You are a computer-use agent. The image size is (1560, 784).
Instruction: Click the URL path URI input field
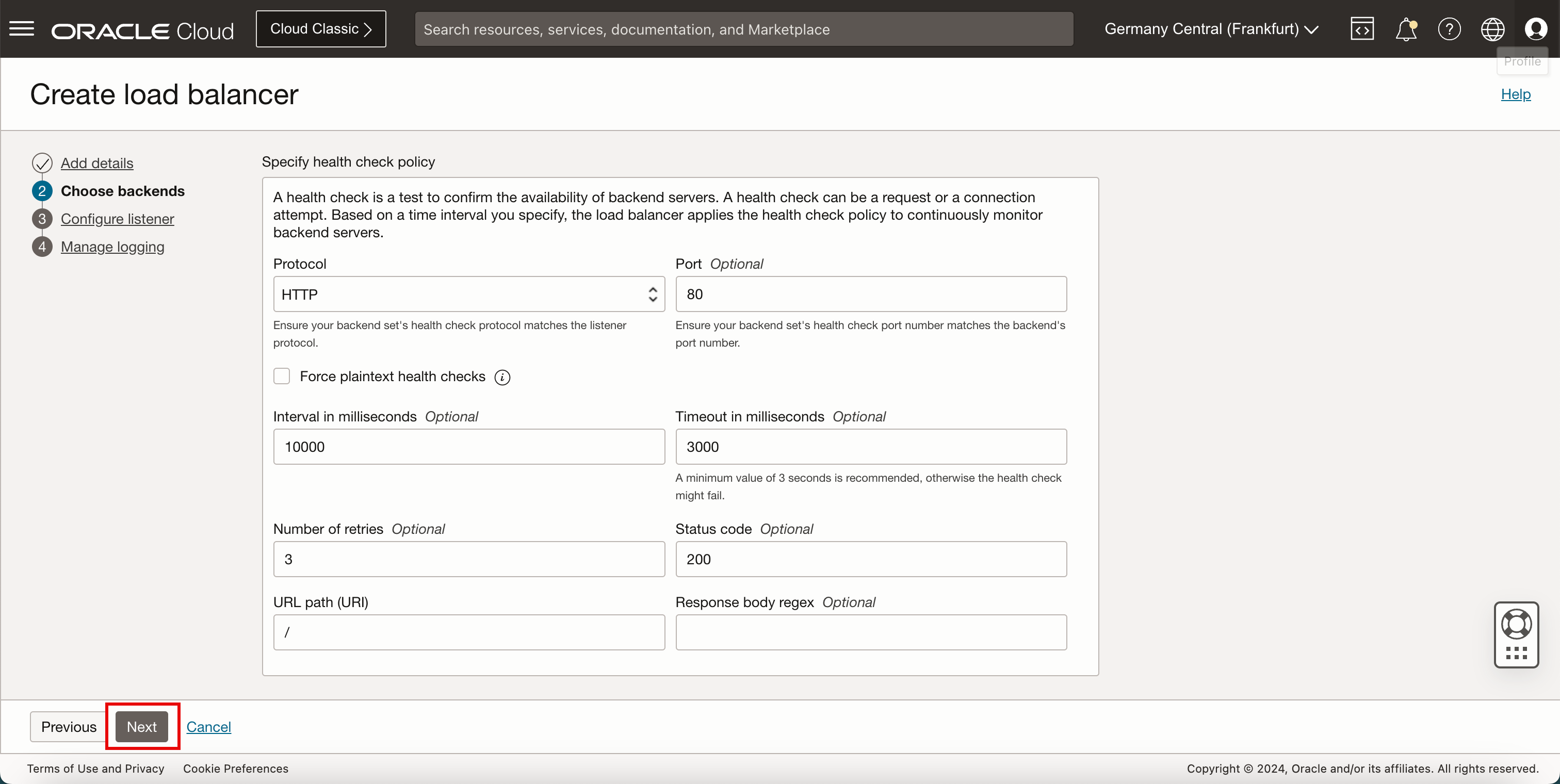click(x=469, y=633)
